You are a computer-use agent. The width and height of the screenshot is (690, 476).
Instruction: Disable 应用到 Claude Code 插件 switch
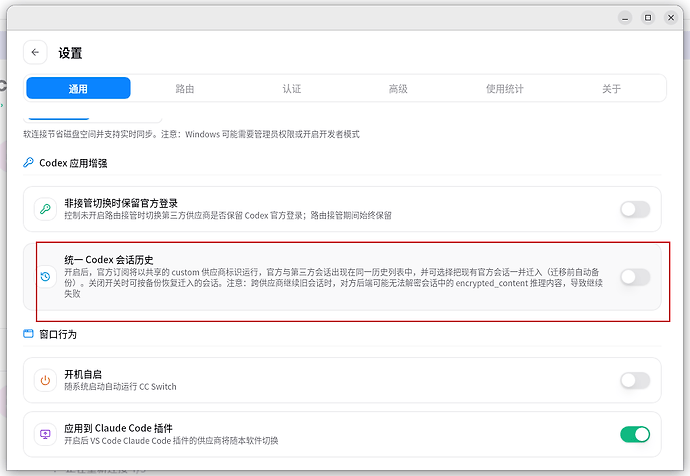[635, 434]
